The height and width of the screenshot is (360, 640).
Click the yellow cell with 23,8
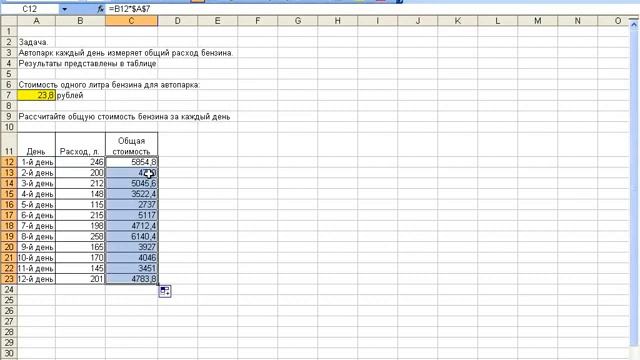click(36, 95)
